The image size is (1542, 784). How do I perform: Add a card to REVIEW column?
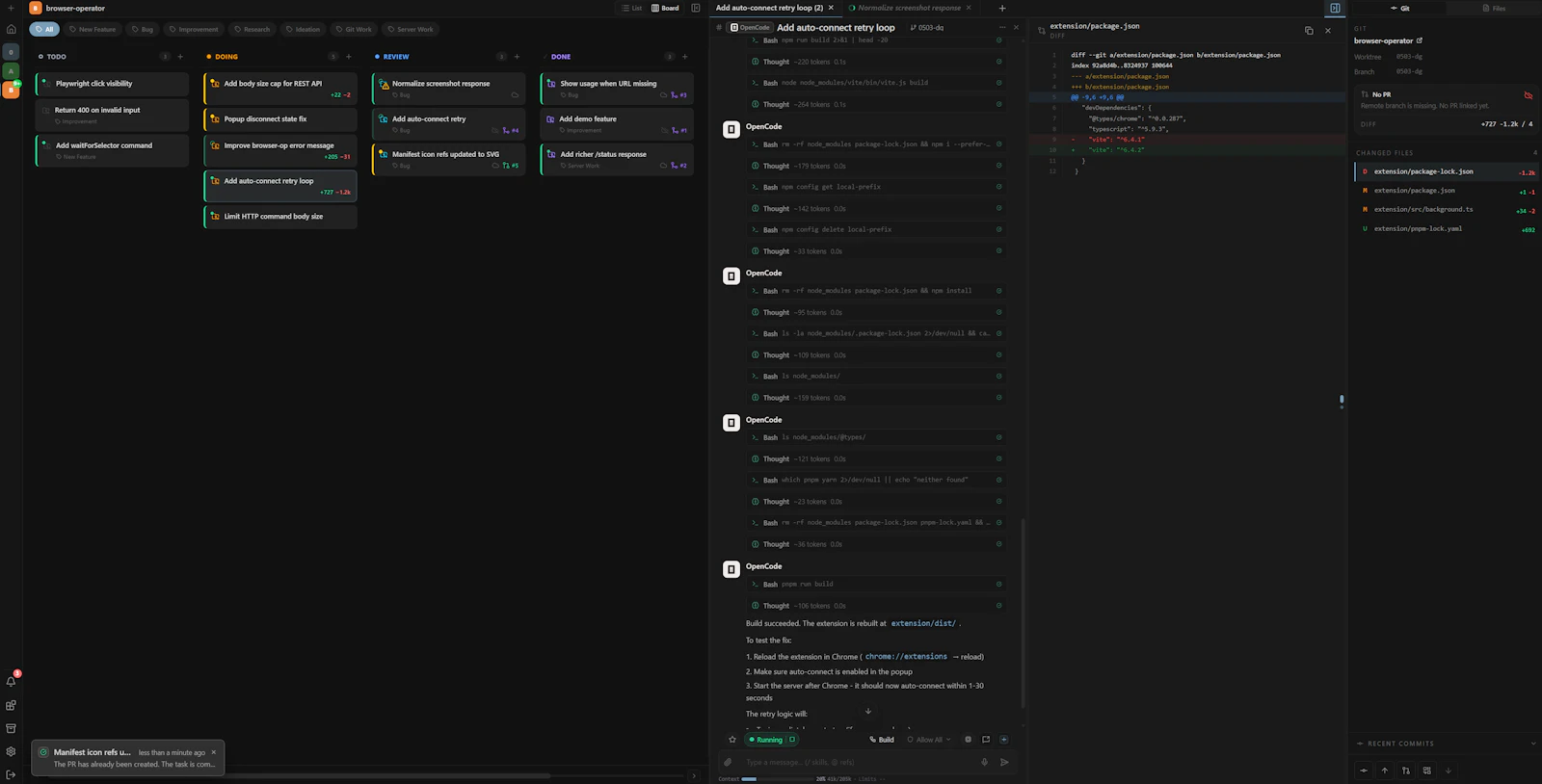(517, 57)
